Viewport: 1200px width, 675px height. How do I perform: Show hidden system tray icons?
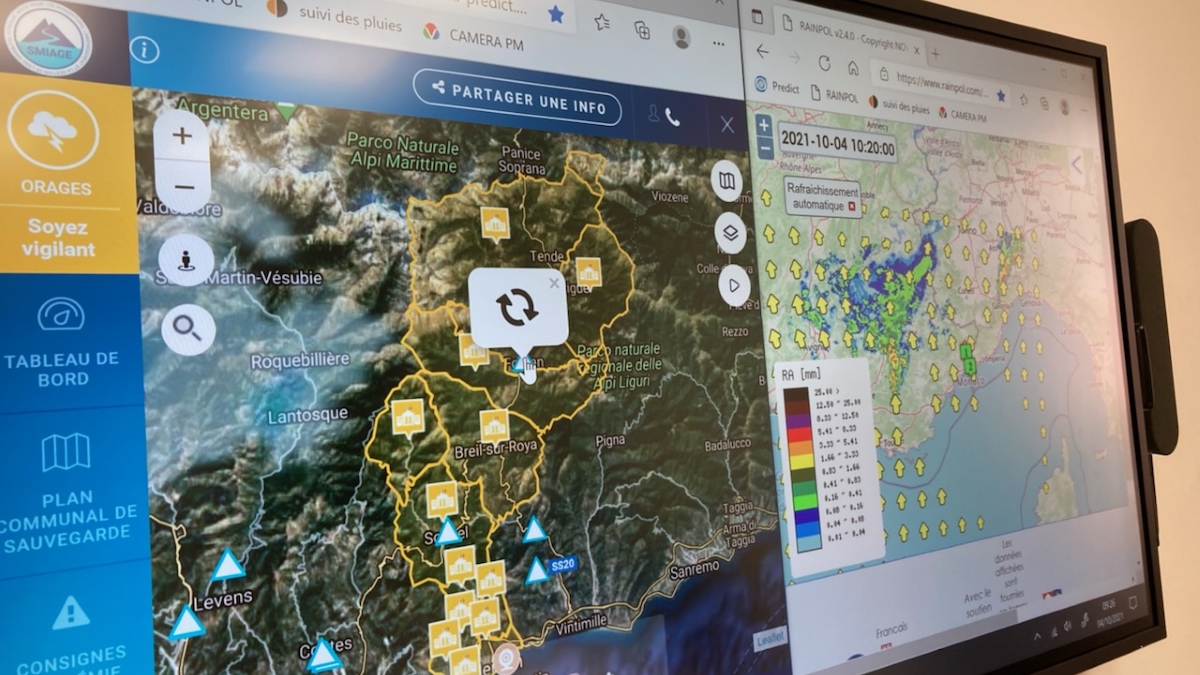(x=1036, y=634)
